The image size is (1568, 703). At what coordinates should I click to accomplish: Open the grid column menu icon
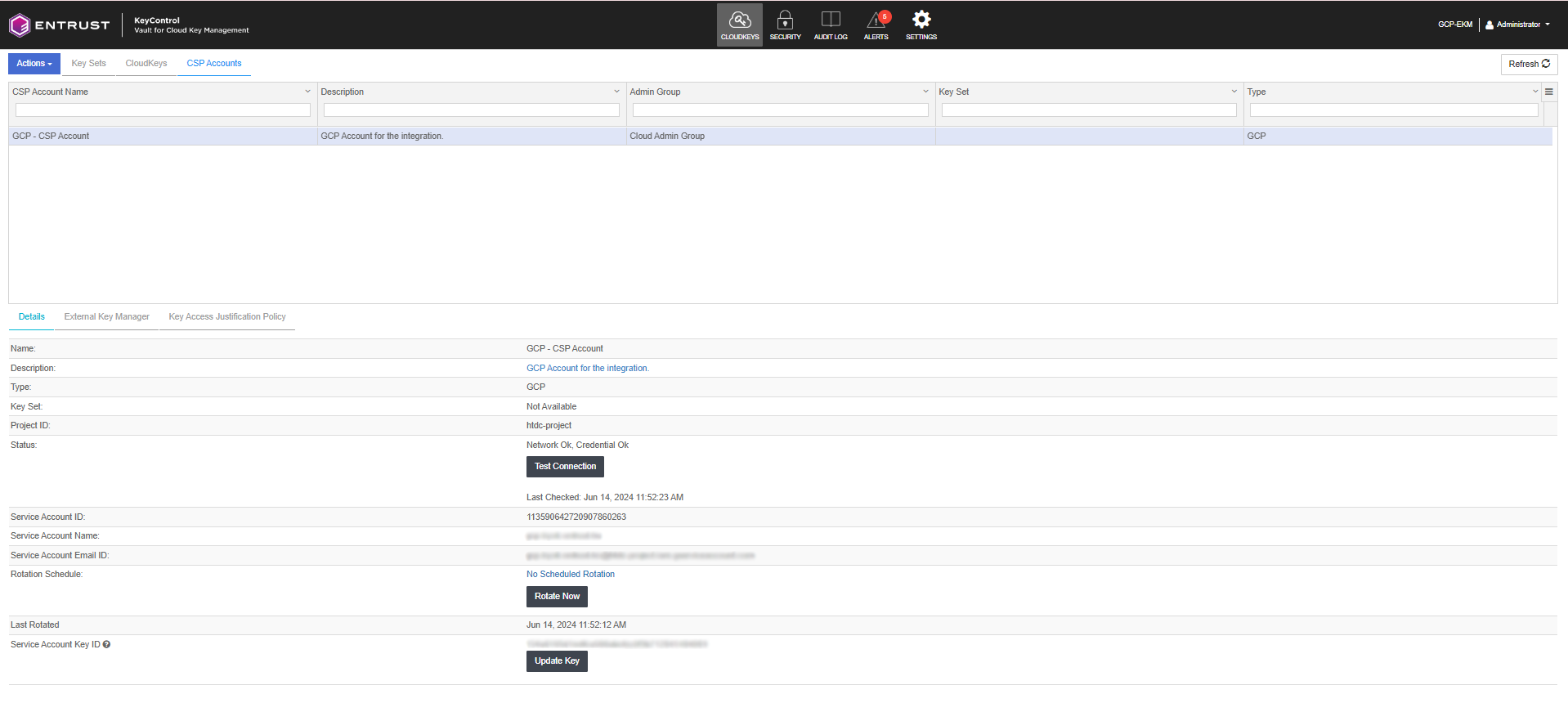coord(1548,92)
